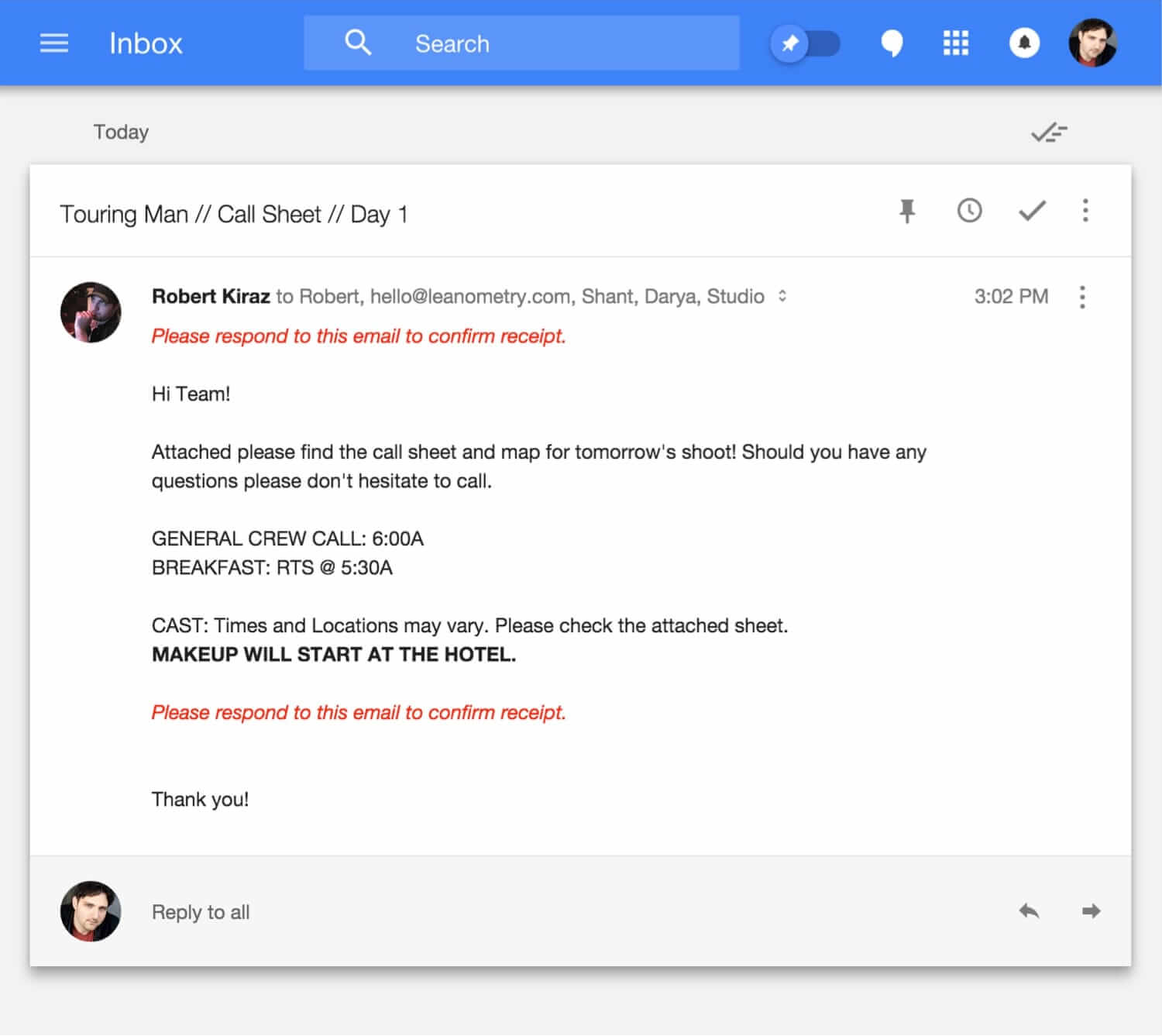The width and height of the screenshot is (1162, 1036).
Task: Open the message options three-dot menu
Action: coord(1082,297)
